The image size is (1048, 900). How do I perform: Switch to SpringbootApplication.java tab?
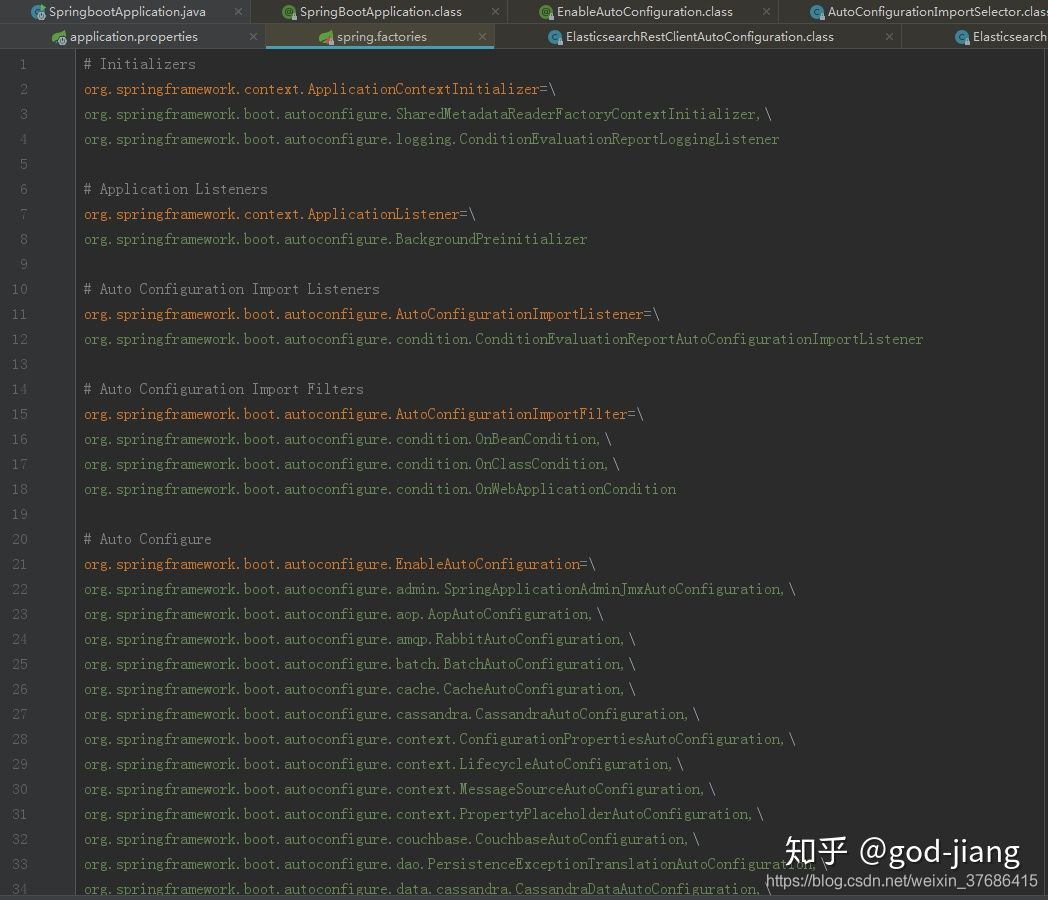127,11
